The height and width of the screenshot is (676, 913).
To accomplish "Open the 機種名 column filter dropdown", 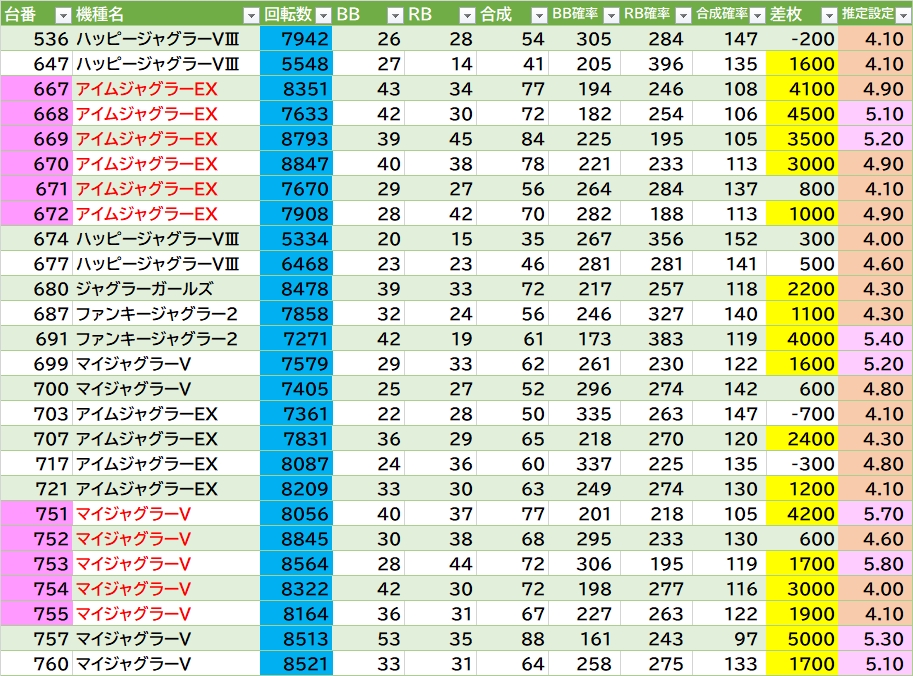I will tap(250, 15).
